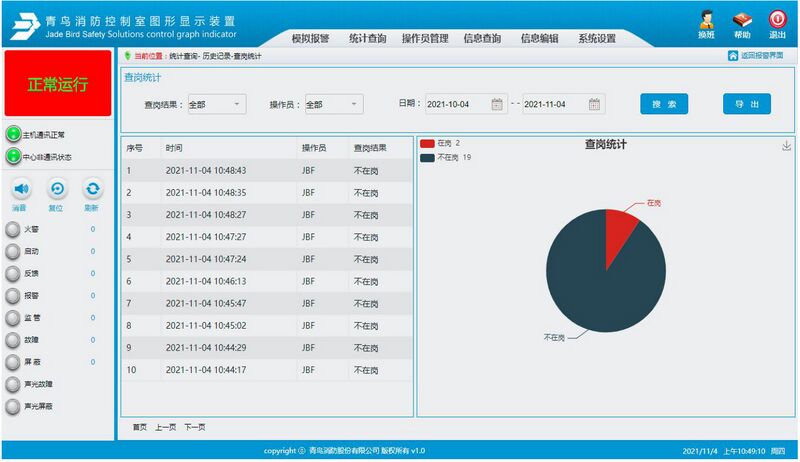Click the 导出 export button
The image size is (800, 462).
point(747,104)
